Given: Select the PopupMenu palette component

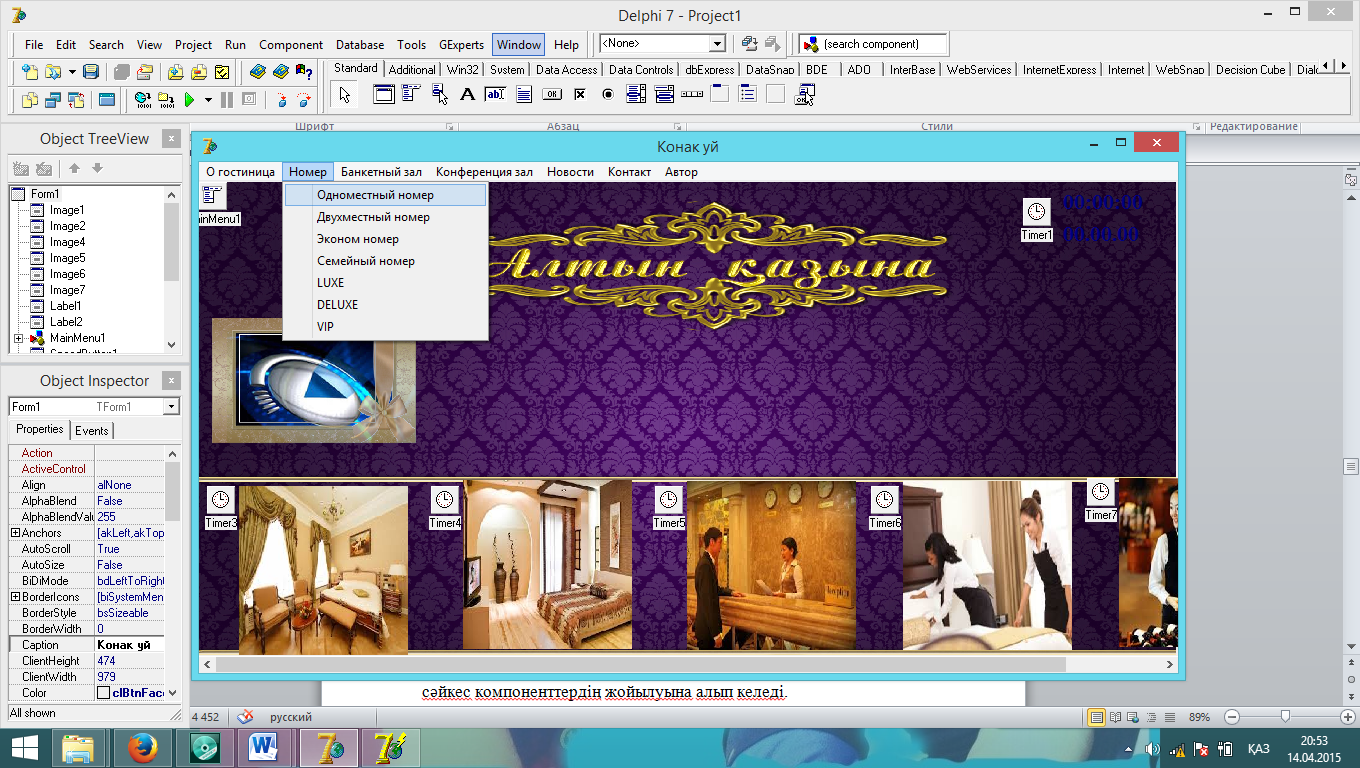Looking at the screenshot, I should click(x=439, y=95).
